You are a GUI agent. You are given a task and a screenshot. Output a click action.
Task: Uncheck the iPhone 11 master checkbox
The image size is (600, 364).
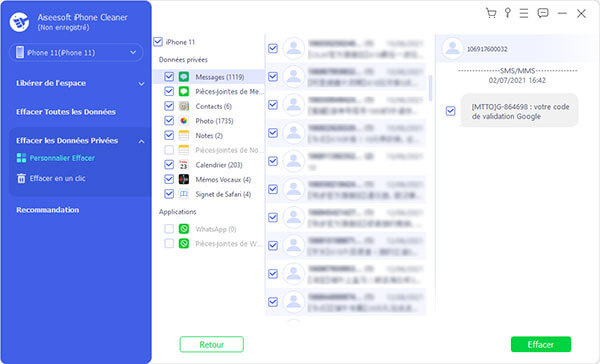158,42
